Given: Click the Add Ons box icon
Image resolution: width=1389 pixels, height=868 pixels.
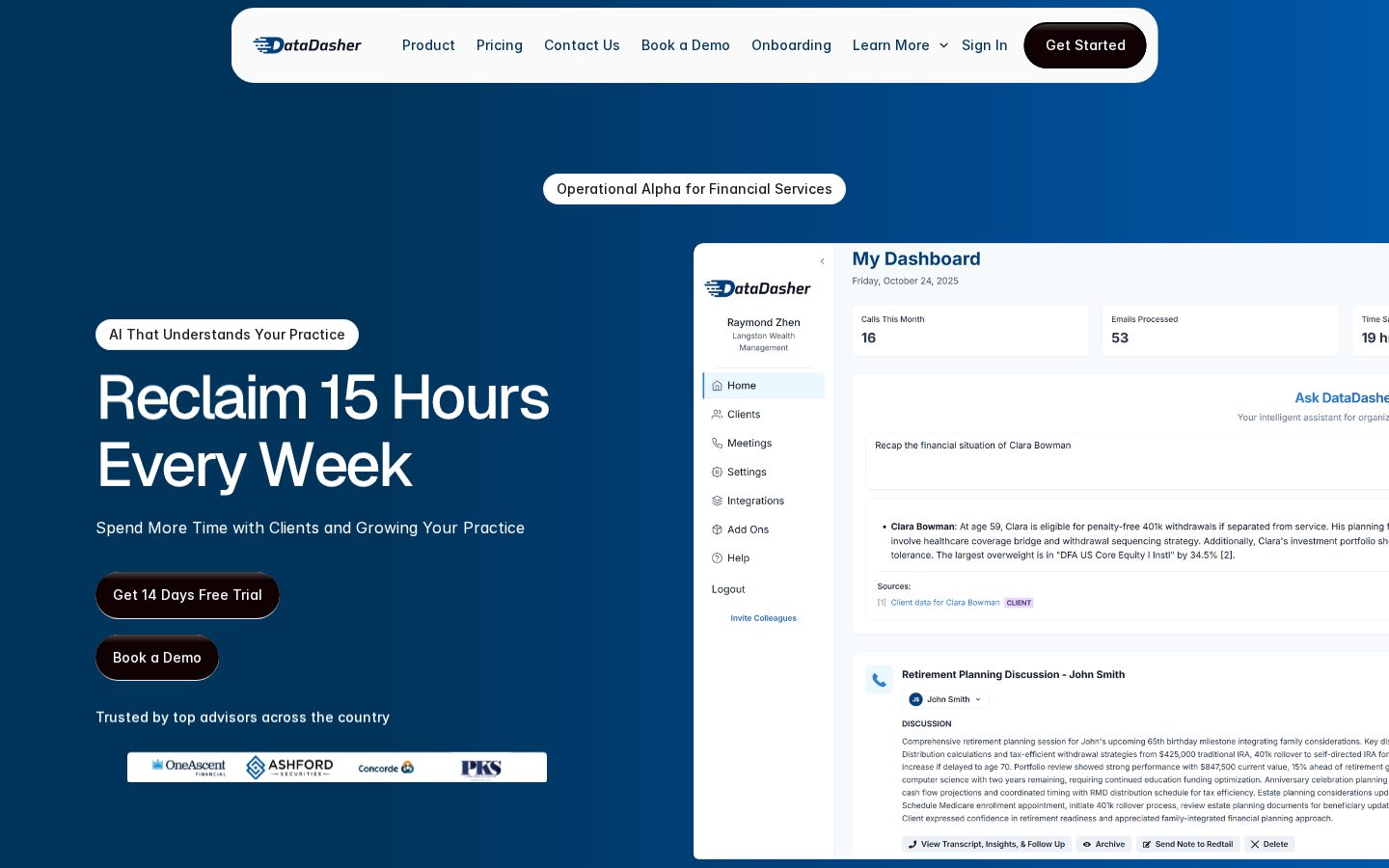Looking at the screenshot, I should (x=717, y=529).
